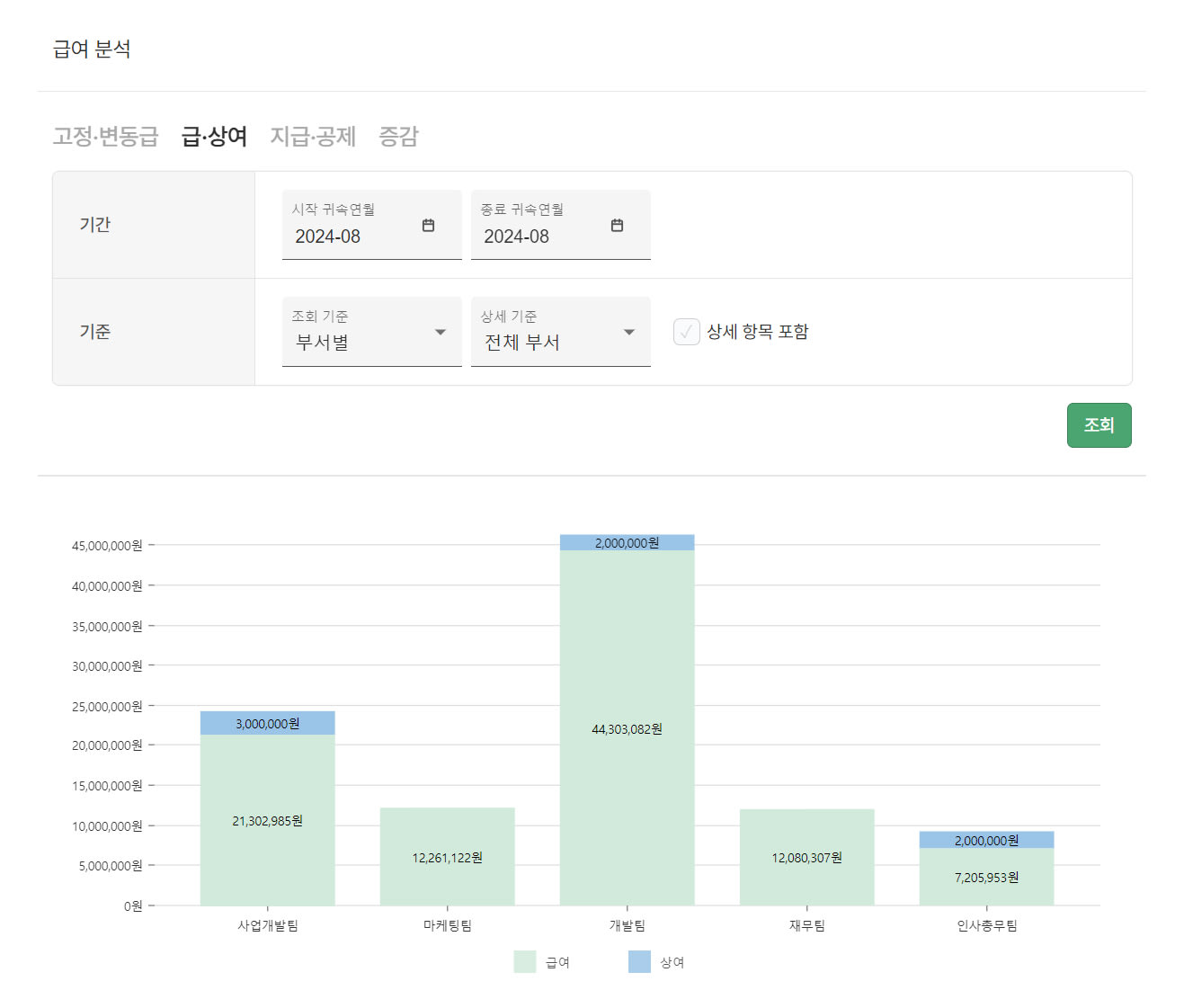1184x1008 pixels.
Task: Click the 25,000,000원 y-axis label
Action: (107, 706)
